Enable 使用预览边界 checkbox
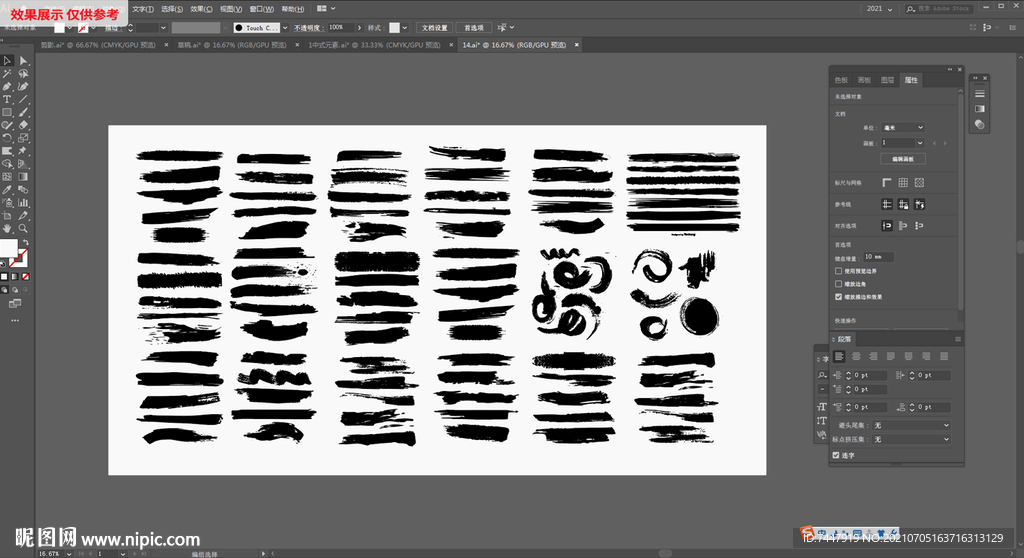The width and height of the screenshot is (1024, 558). (x=838, y=271)
